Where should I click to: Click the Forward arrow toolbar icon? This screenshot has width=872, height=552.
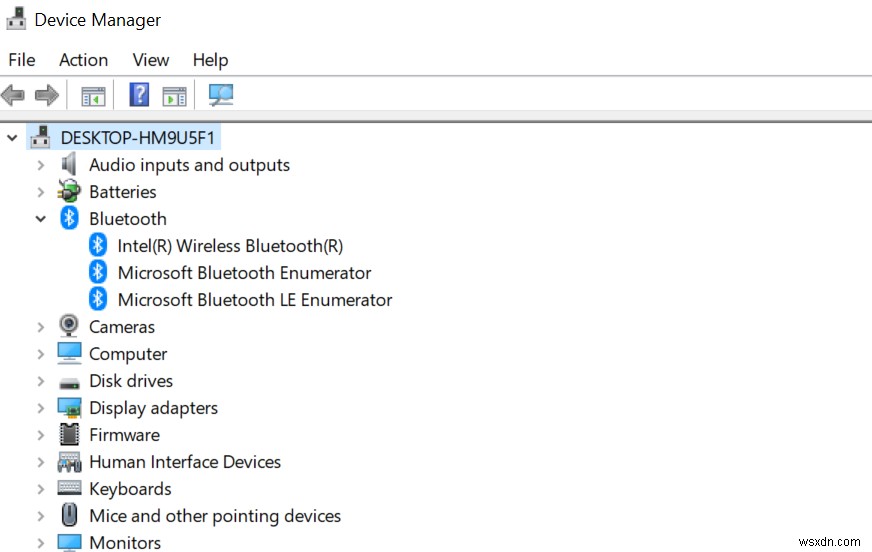(46, 96)
